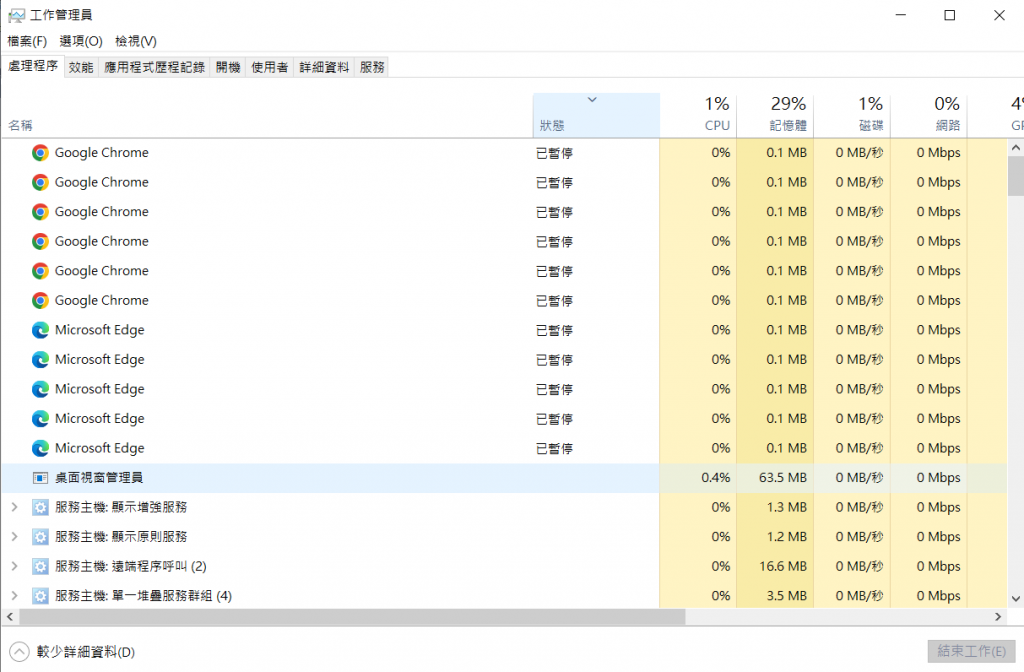The height and width of the screenshot is (672, 1024).
Task: Select 服務主機: 顯示原則服務 row name
Action: click(x=121, y=537)
